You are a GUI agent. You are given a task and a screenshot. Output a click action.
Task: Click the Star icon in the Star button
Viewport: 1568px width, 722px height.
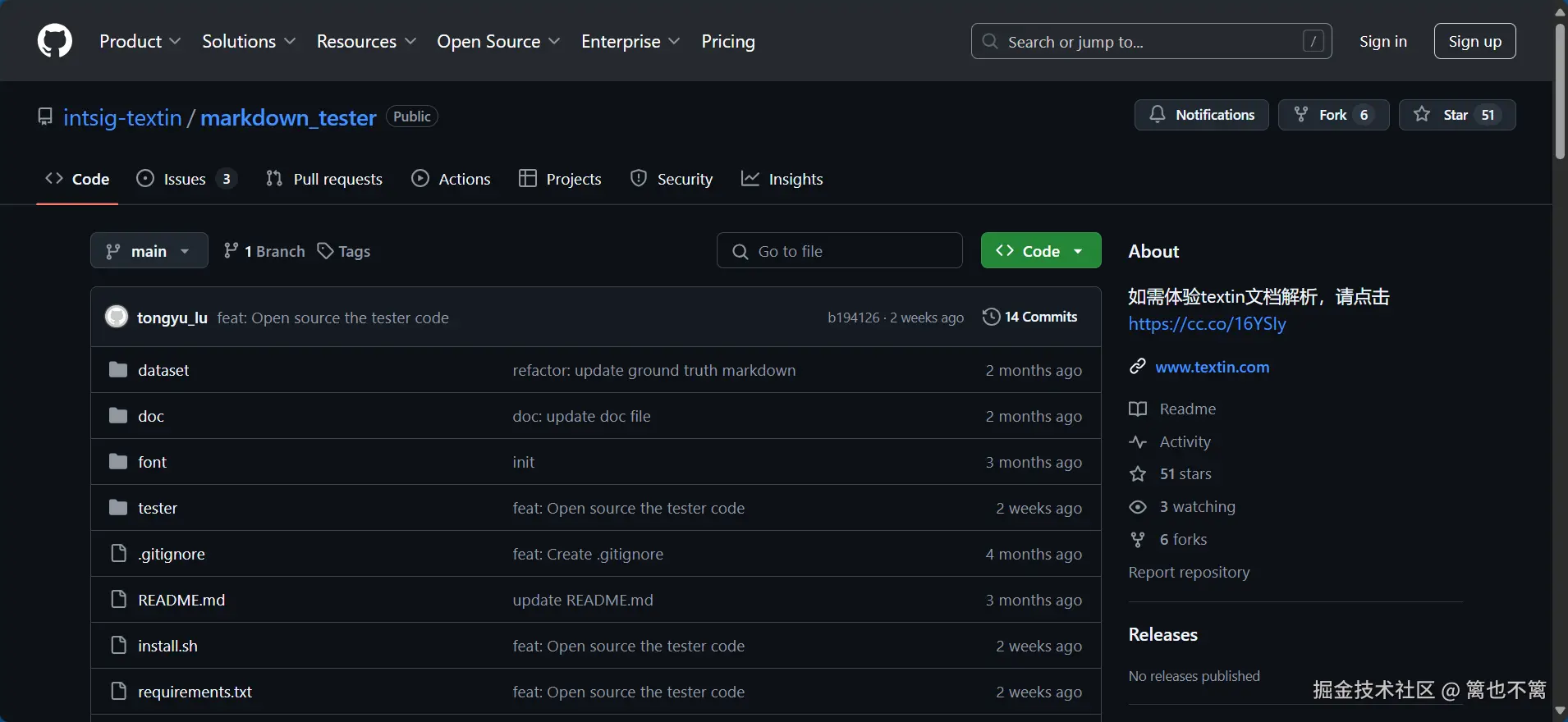coord(1422,115)
